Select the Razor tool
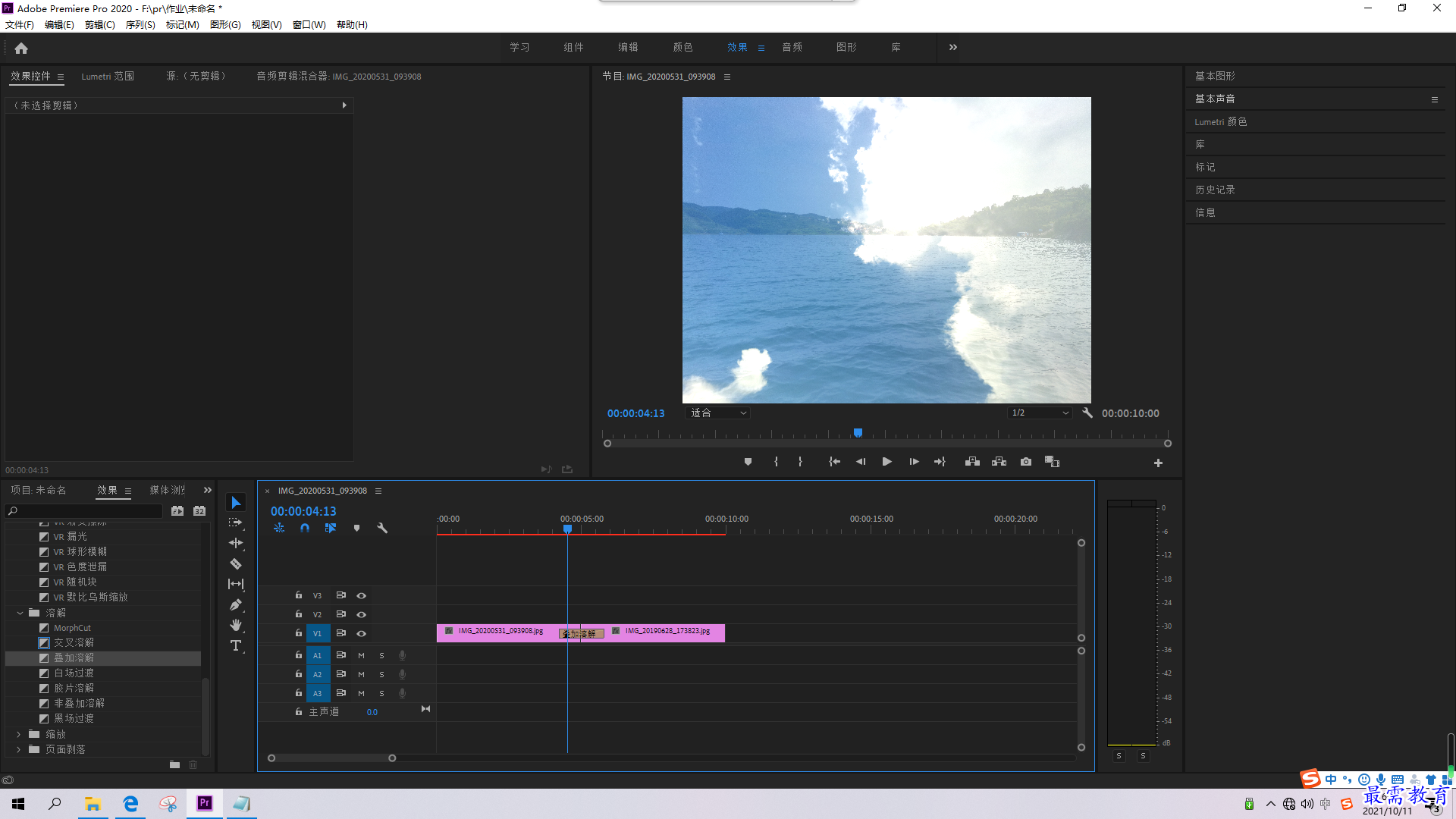Screen dimensions: 1456x819 236,563
